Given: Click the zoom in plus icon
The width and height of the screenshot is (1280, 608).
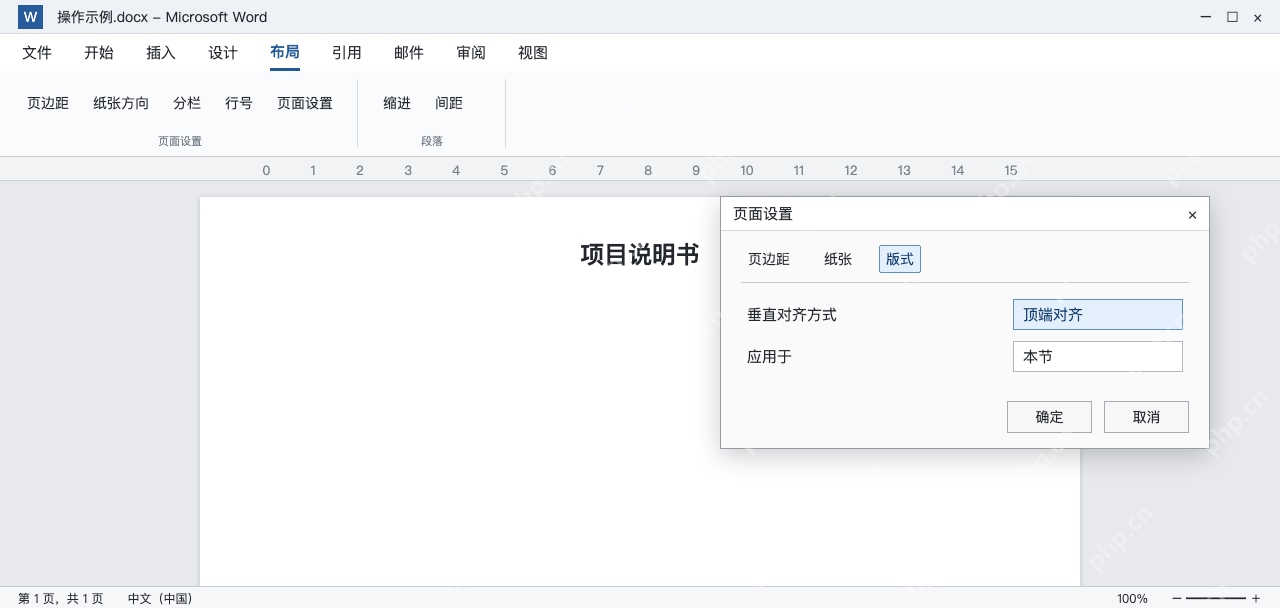Looking at the screenshot, I should click(1256, 598).
